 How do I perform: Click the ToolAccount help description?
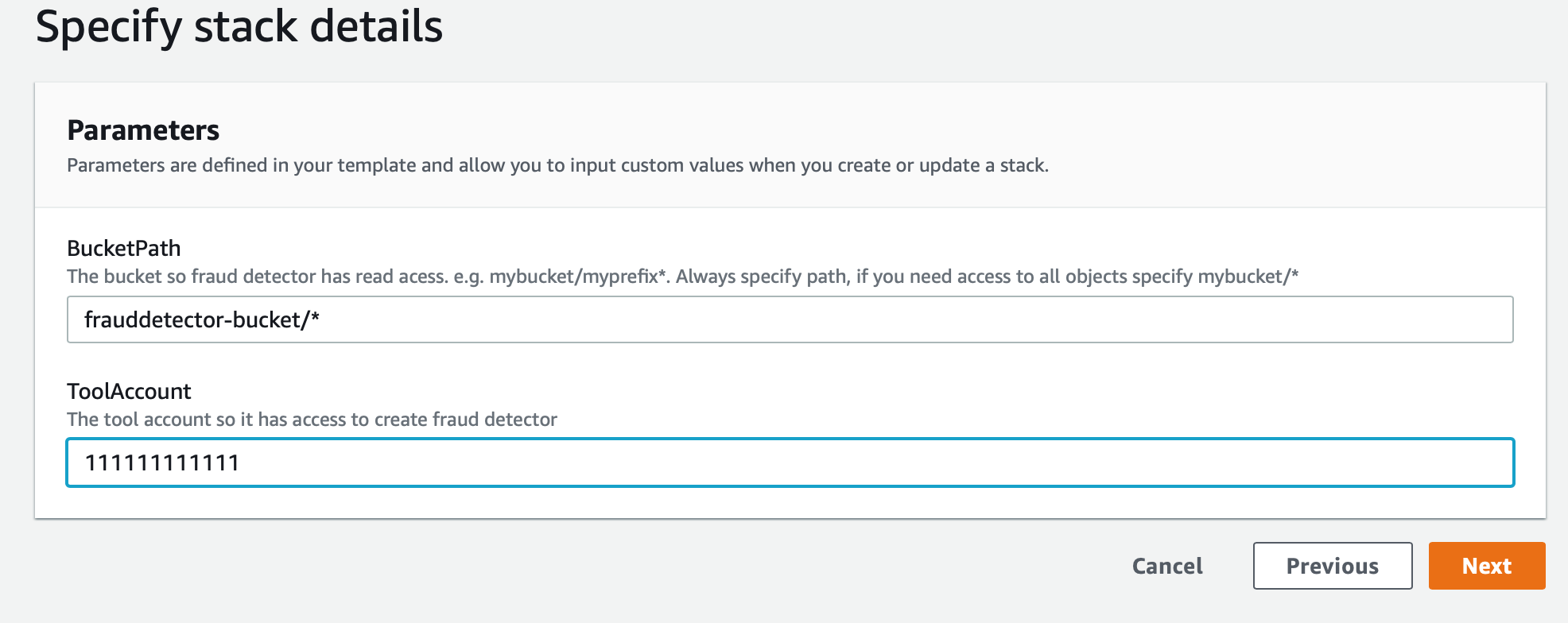312,420
